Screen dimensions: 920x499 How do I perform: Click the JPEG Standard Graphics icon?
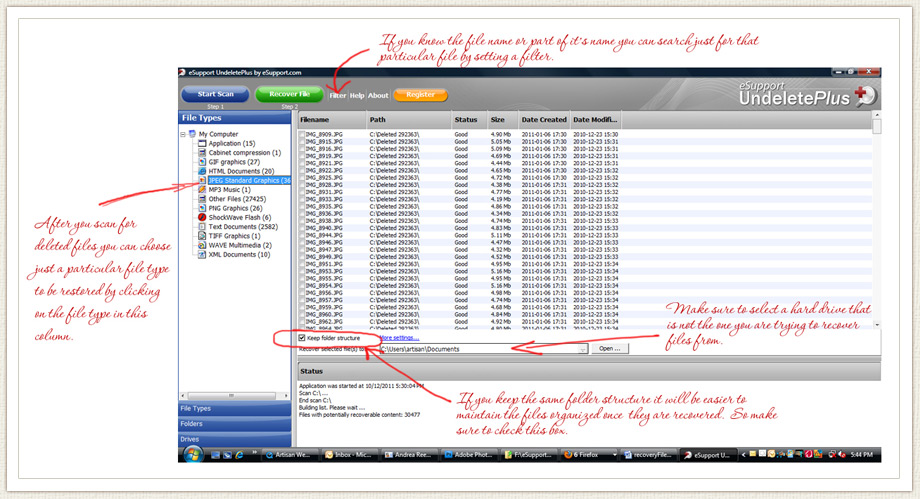point(202,180)
